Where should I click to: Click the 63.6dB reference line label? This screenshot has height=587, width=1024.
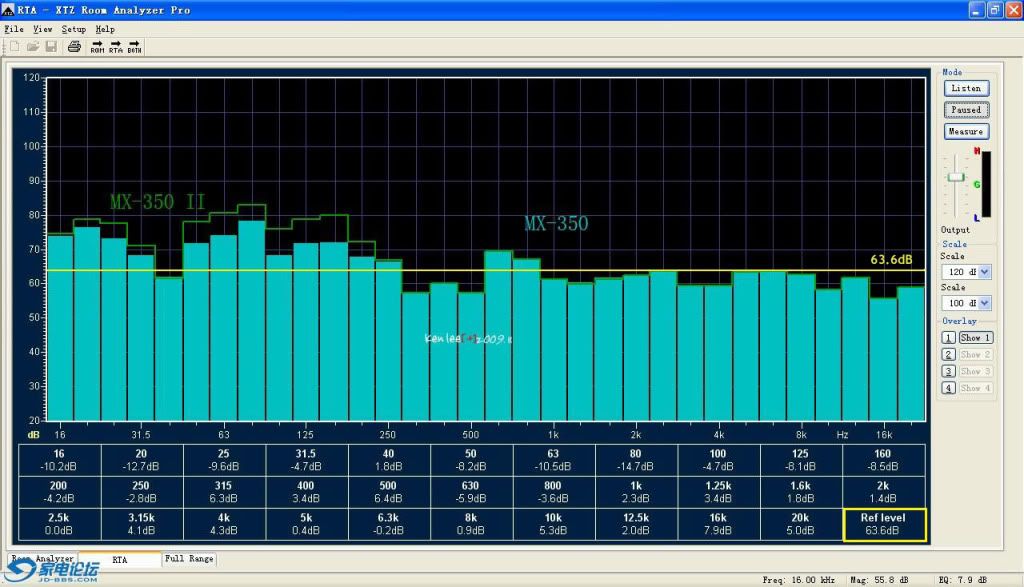[891, 260]
